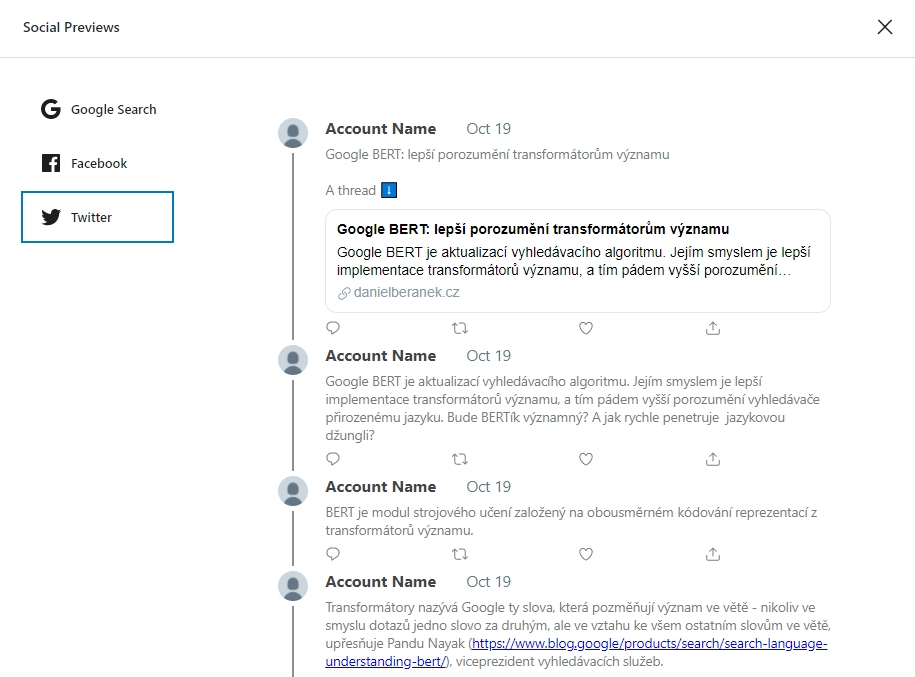Click like heart under third tweet

[x=586, y=554]
